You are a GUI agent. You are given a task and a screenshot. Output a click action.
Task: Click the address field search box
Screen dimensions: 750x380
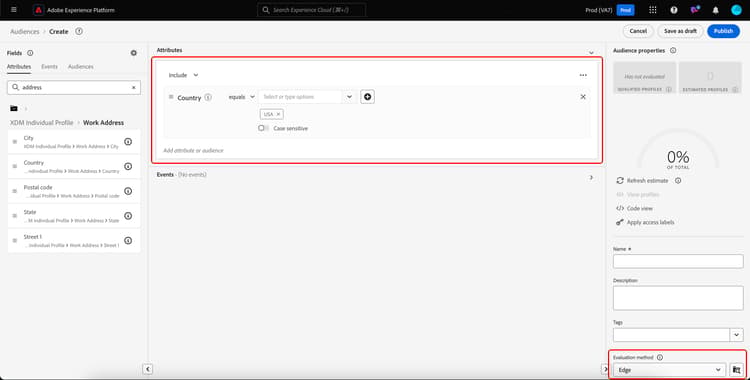(x=74, y=88)
